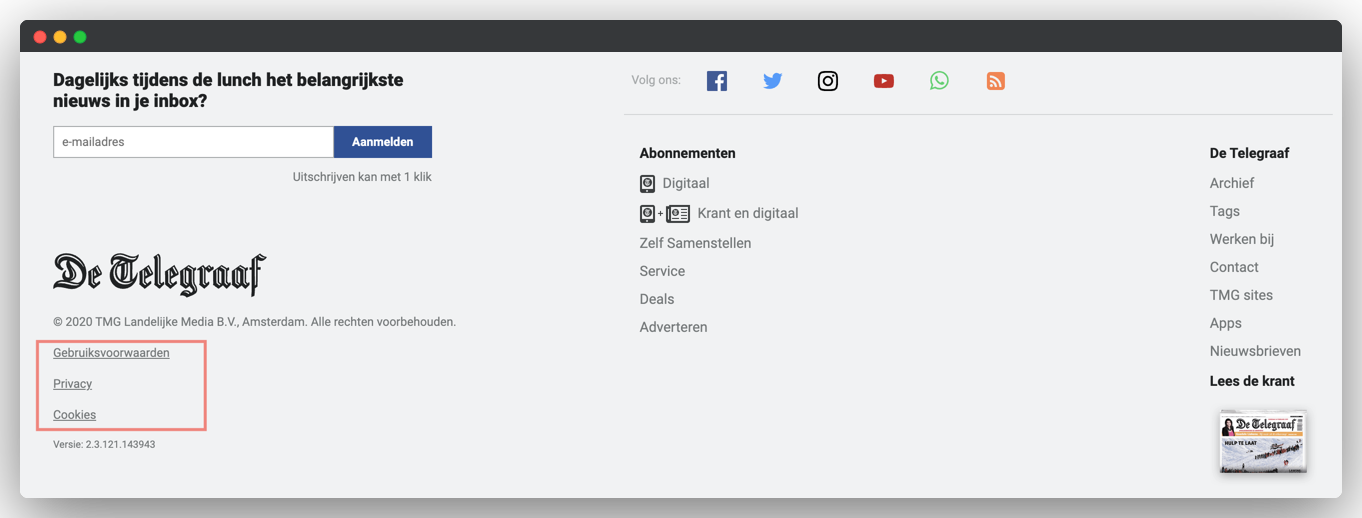Close the window with red button
This screenshot has height=518, width=1362.
point(40,37)
